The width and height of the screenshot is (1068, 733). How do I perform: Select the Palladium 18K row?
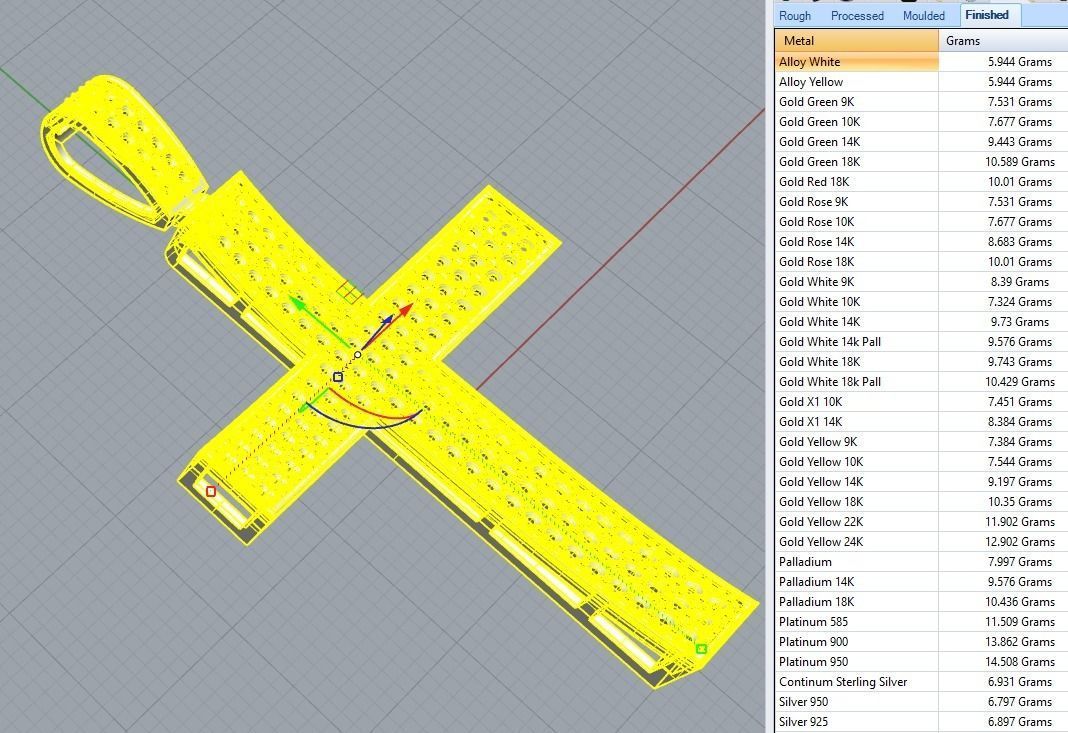[922, 601]
